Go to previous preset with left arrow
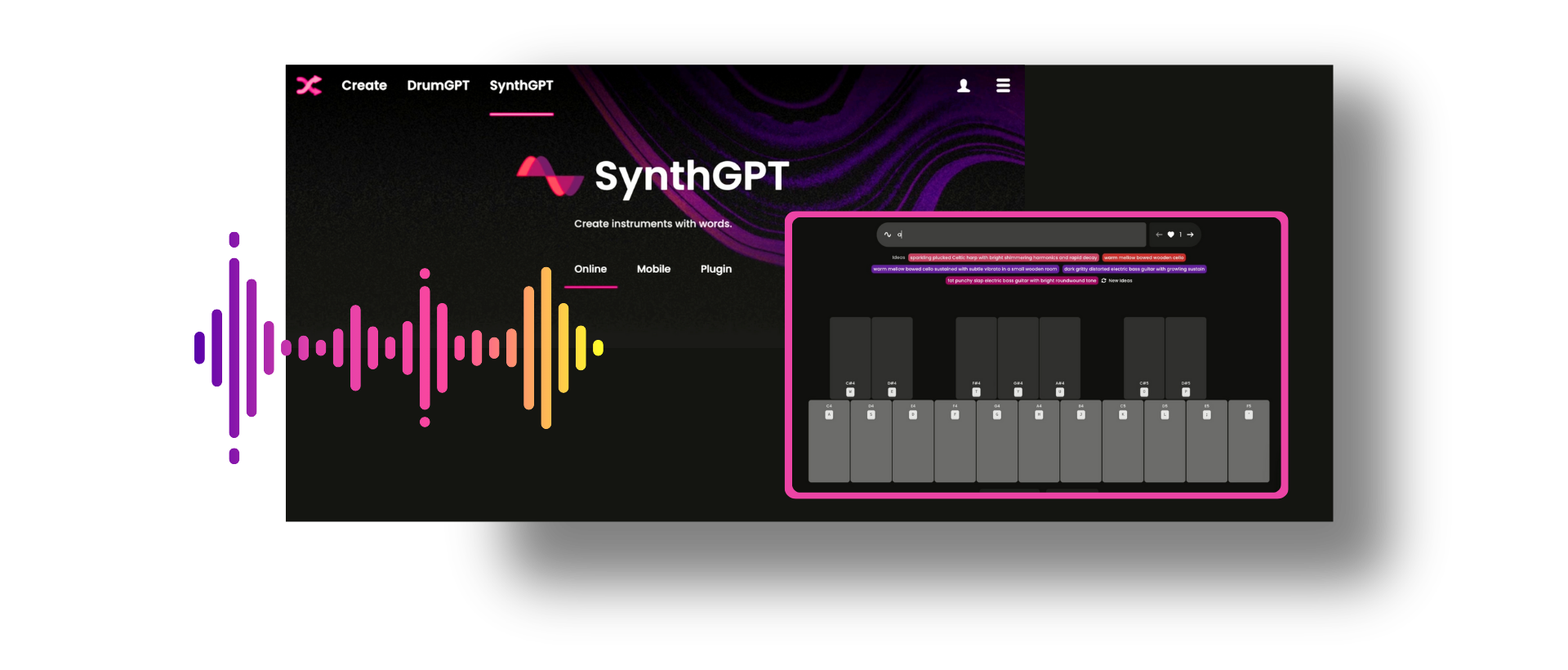This screenshot has height=670, width=1568. point(1159,234)
